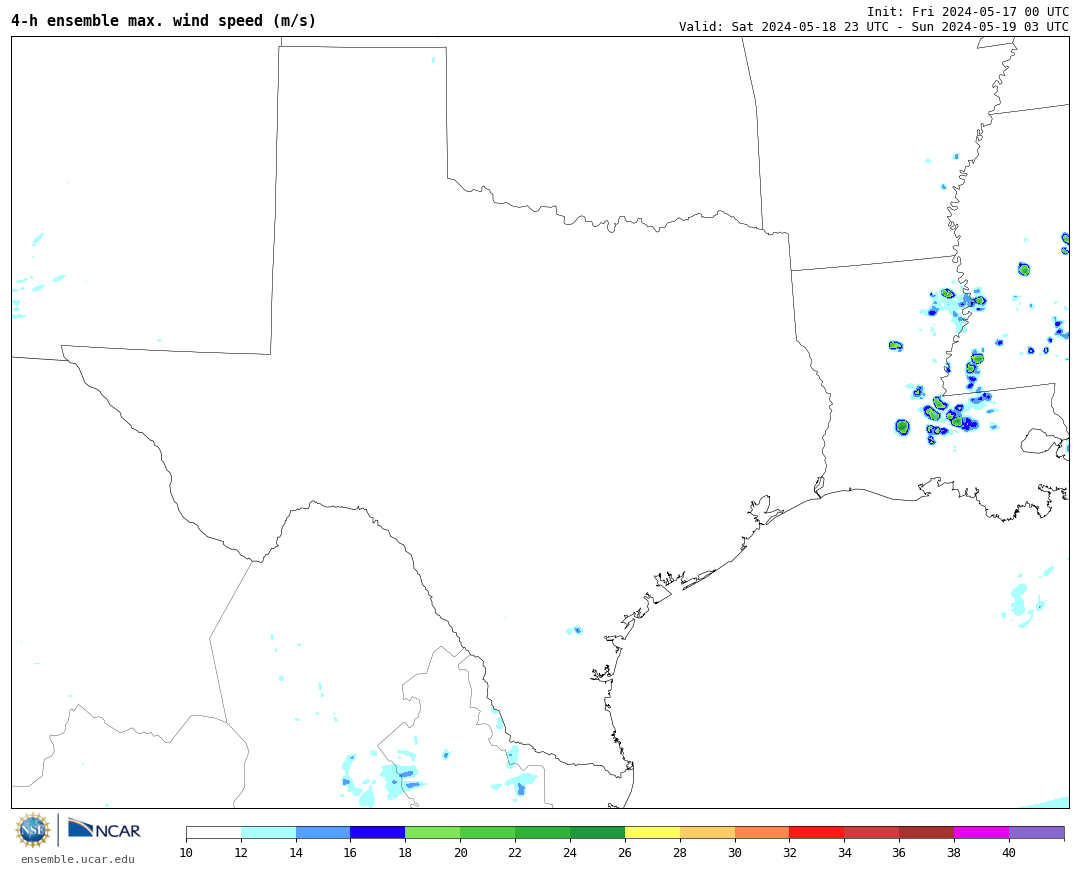The height and width of the screenshot is (871, 1080).
Task: Click the yellow 26-28 color swatch
Action: click(652, 832)
